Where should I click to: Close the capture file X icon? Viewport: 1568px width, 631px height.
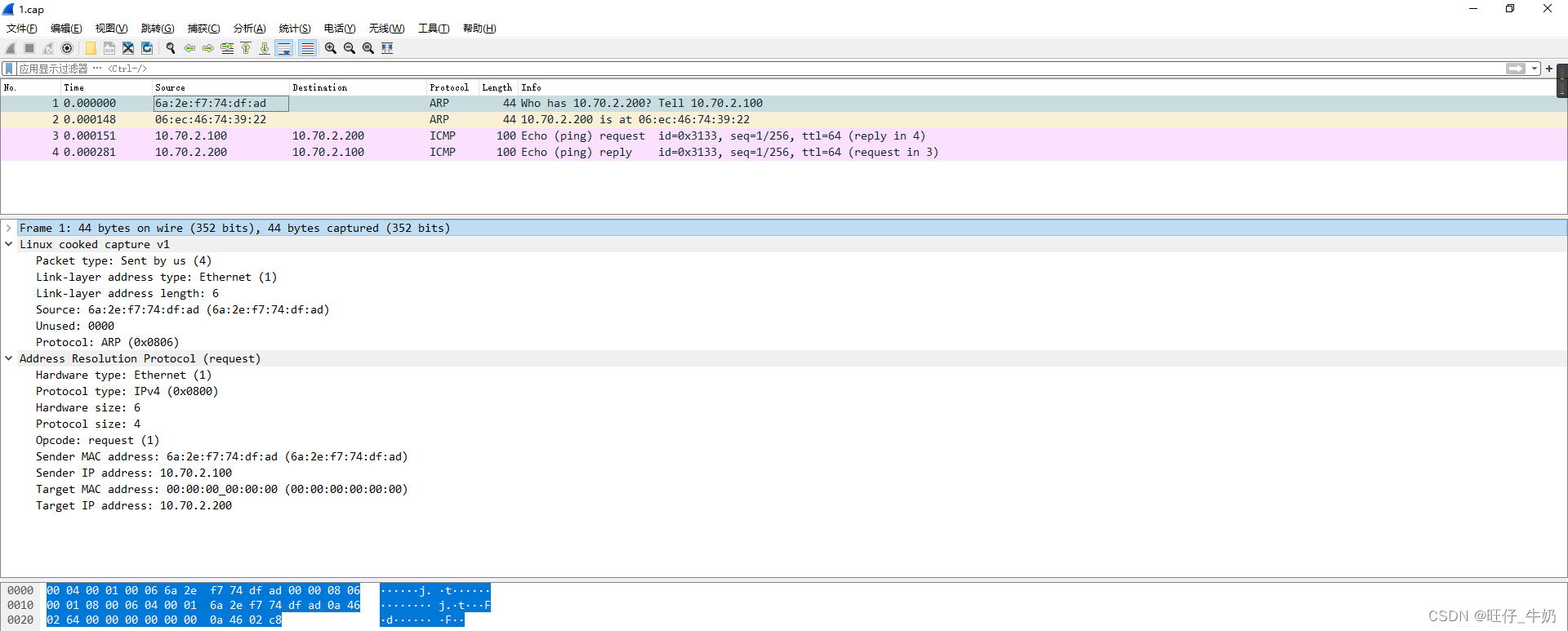128,48
